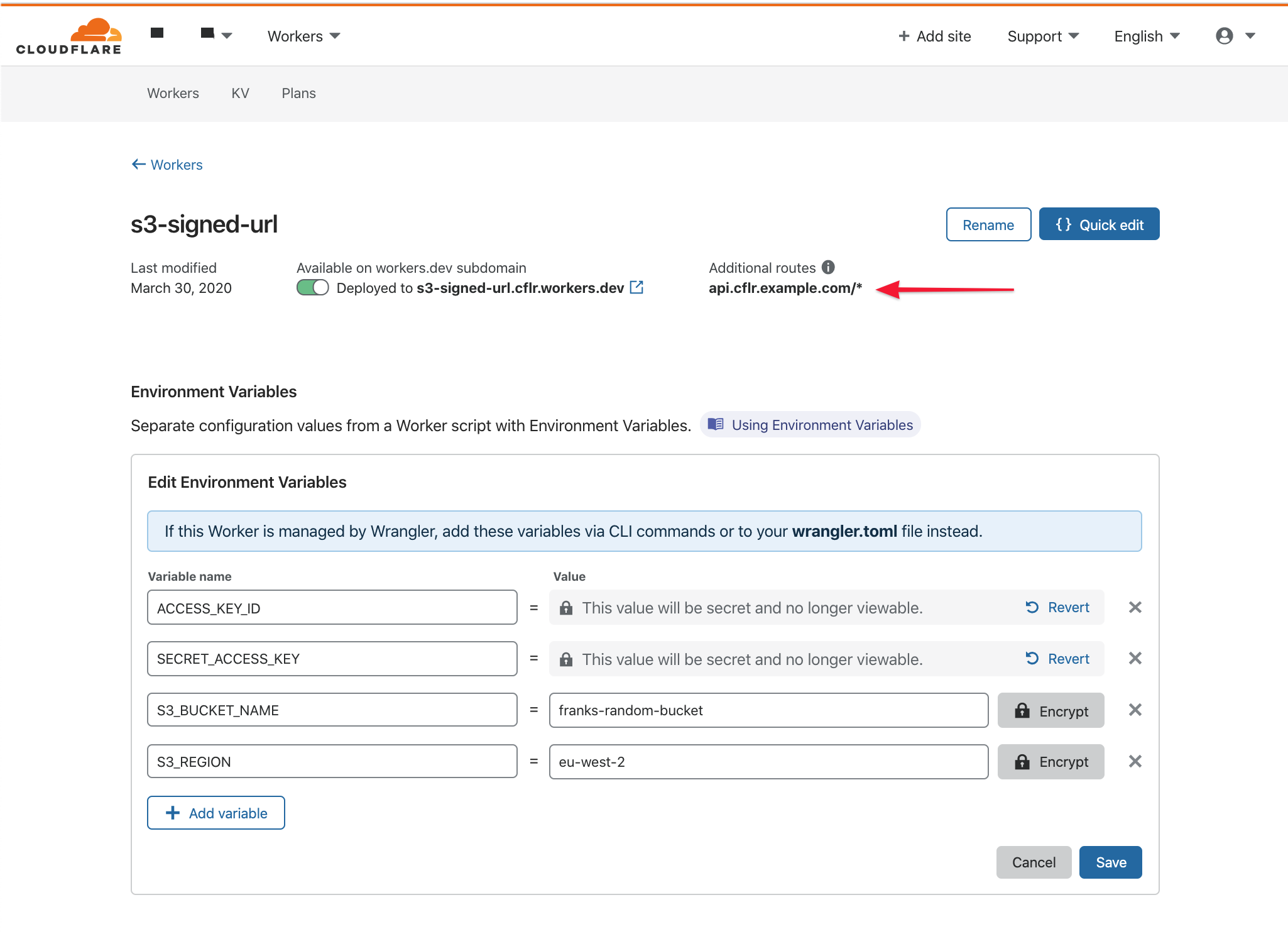
Task: Switch to the KV tab
Action: click(240, 93)
